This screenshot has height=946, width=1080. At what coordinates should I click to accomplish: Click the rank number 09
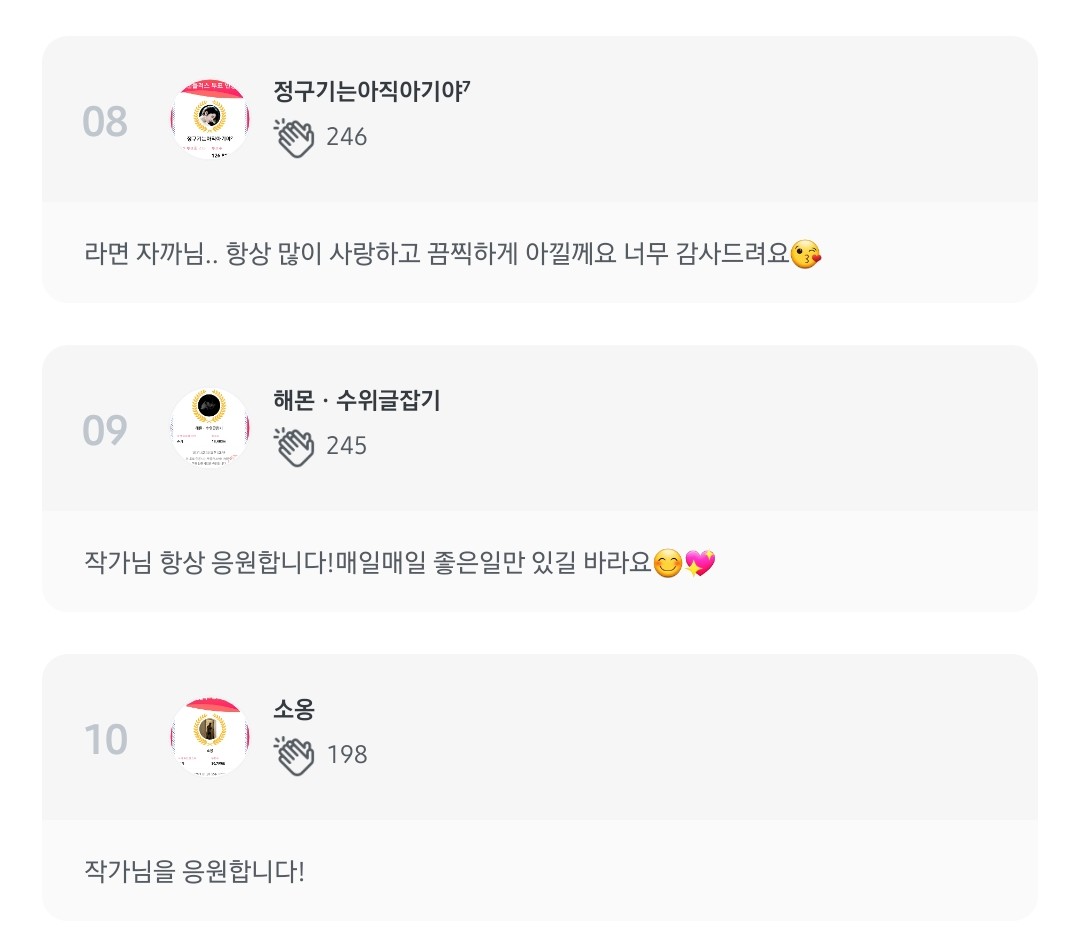coord(105,431)
